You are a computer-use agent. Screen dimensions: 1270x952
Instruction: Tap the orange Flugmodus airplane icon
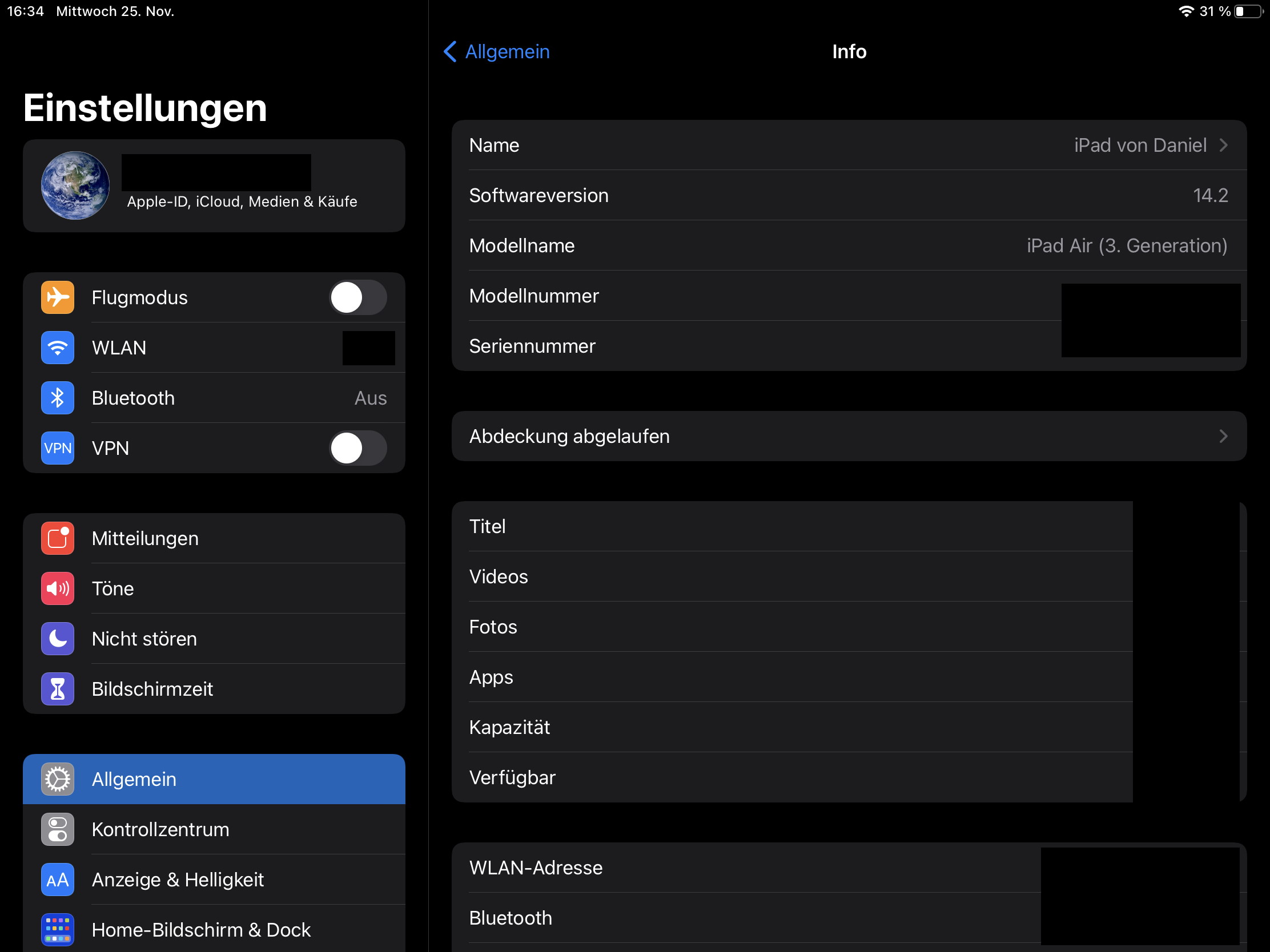[x=58, y=297]
